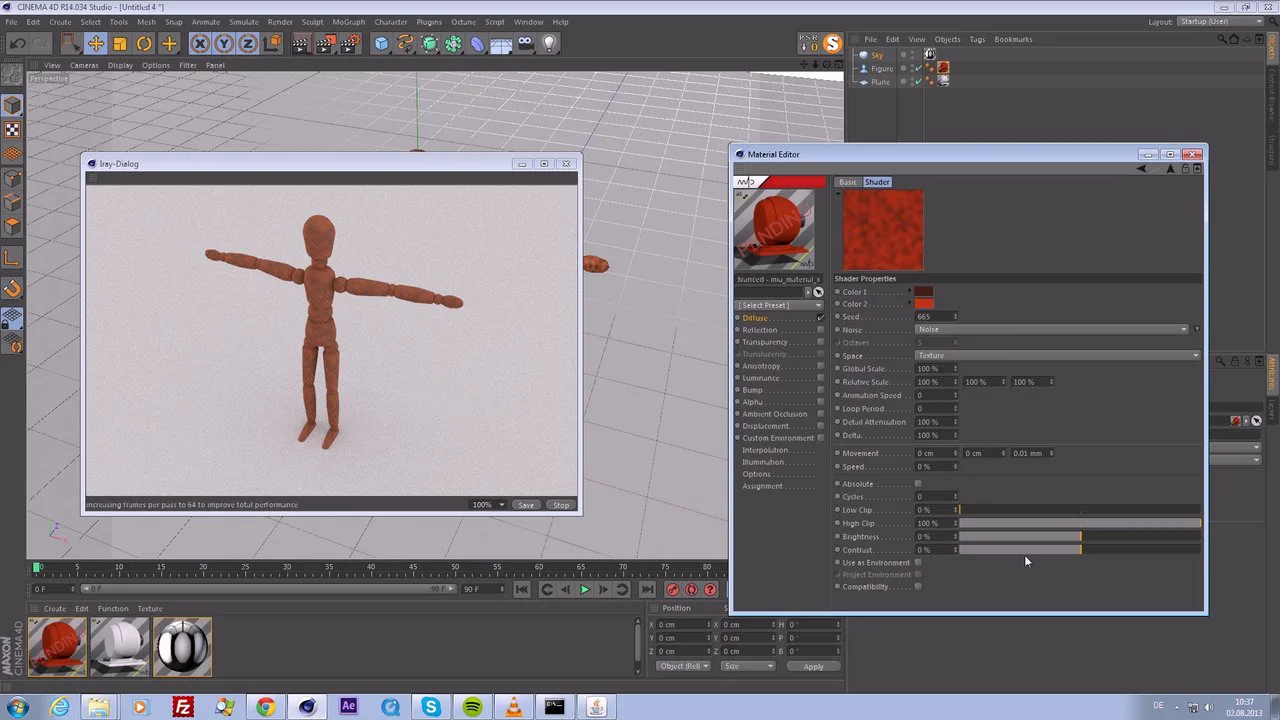Enable the Bump channel checkbox
Screen dimensions: 1280x720
pos(821,390)
